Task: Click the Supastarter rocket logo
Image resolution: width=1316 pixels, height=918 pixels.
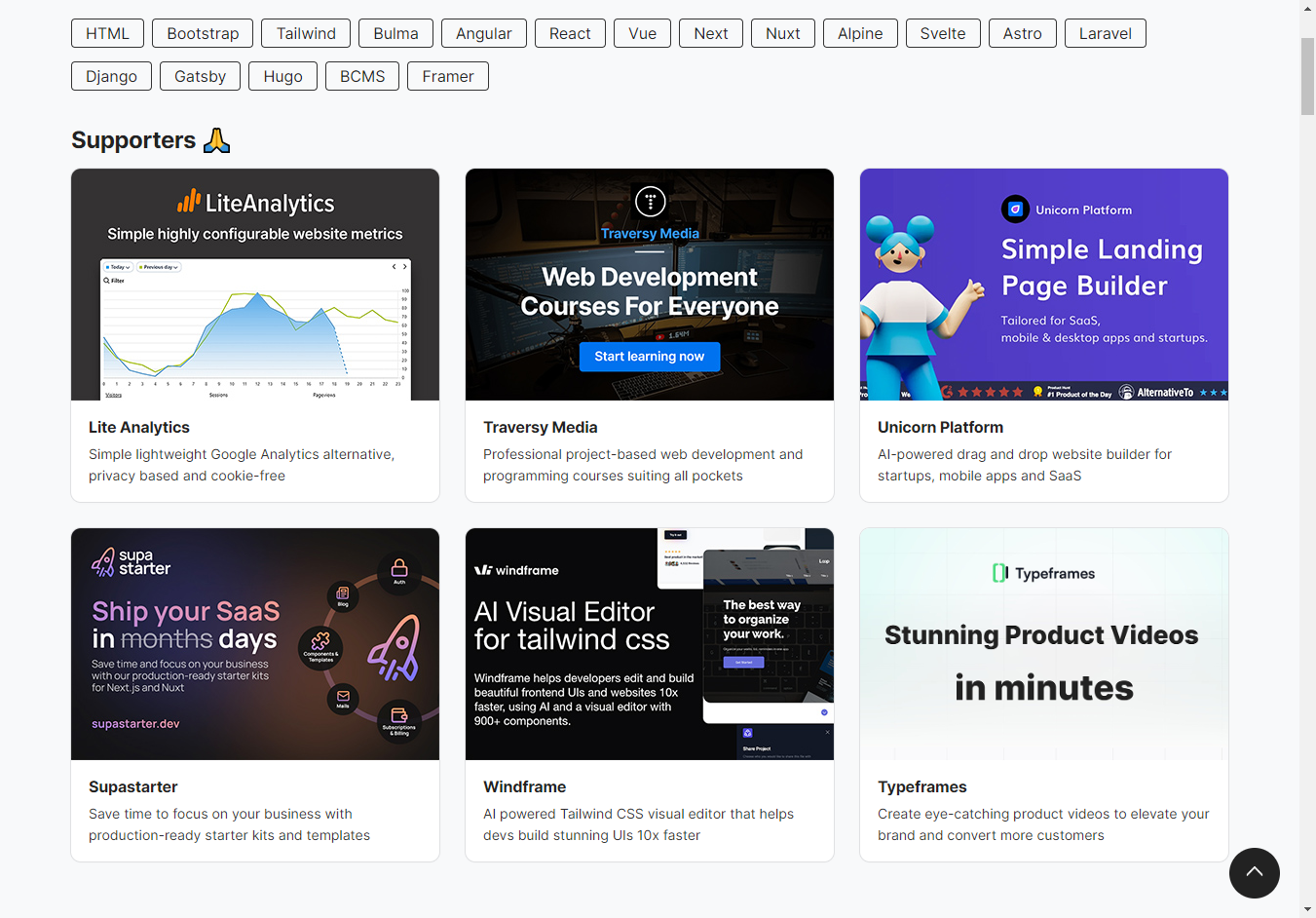Action: pos(103,561)
